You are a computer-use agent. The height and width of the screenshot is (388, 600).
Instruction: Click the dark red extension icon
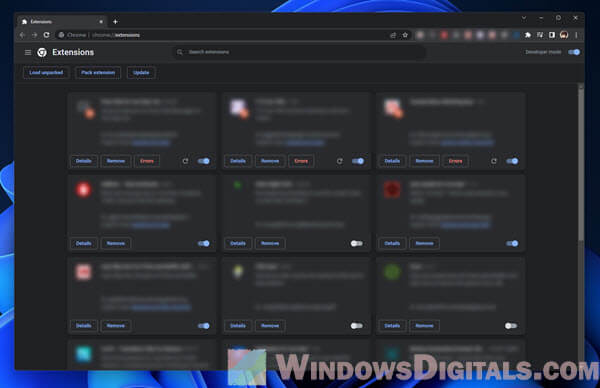click(x=392, y=189)
